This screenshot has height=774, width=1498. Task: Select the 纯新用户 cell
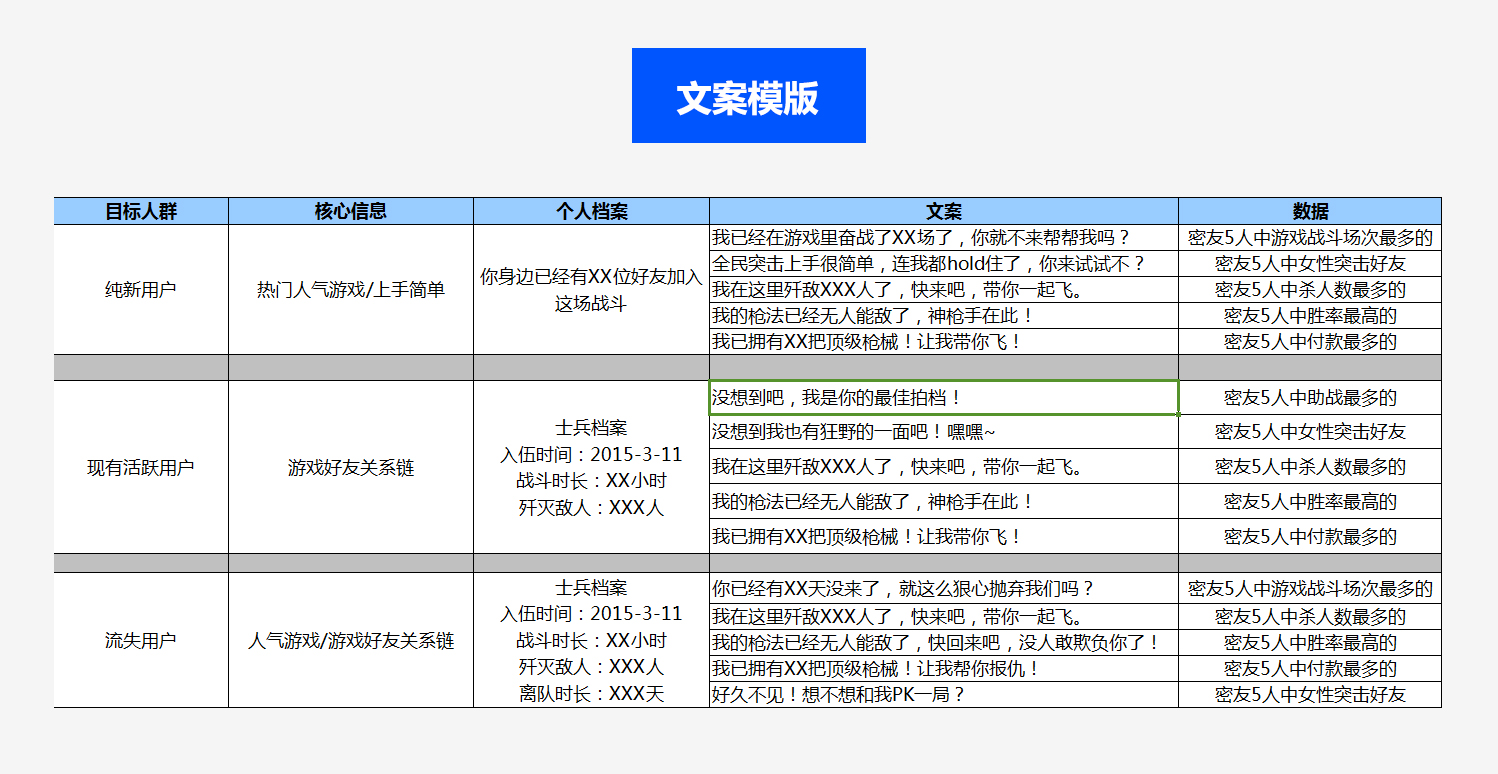(x=141, y=290)
